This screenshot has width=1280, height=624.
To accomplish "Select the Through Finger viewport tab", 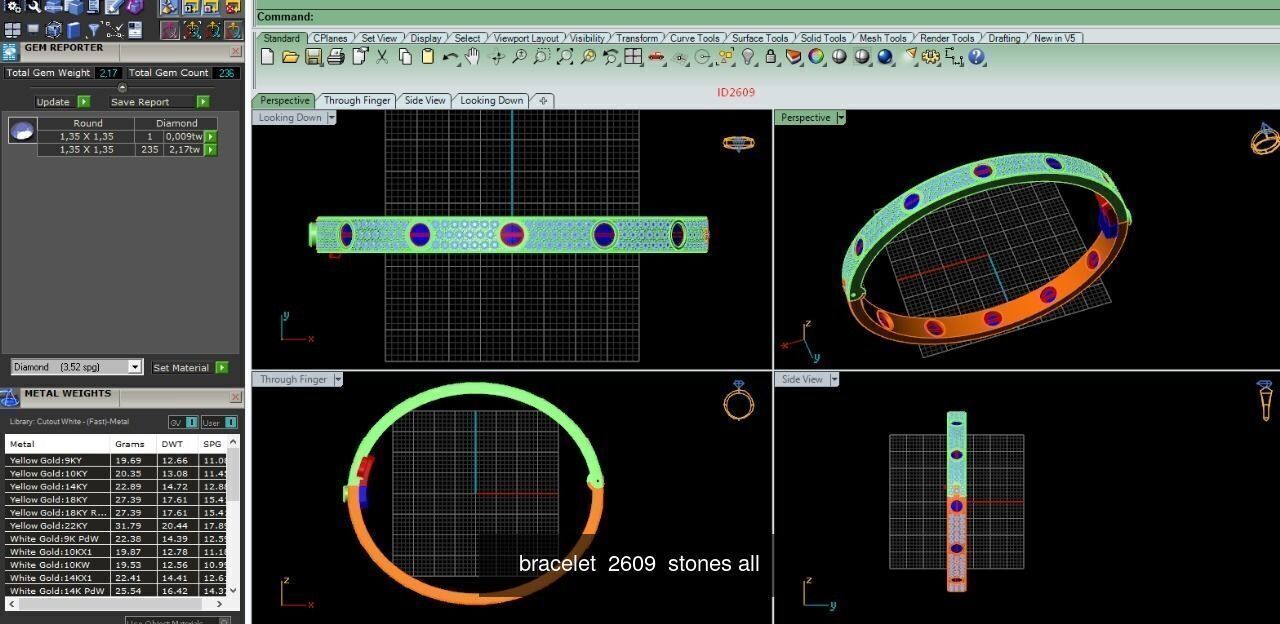I will (357, 100).
